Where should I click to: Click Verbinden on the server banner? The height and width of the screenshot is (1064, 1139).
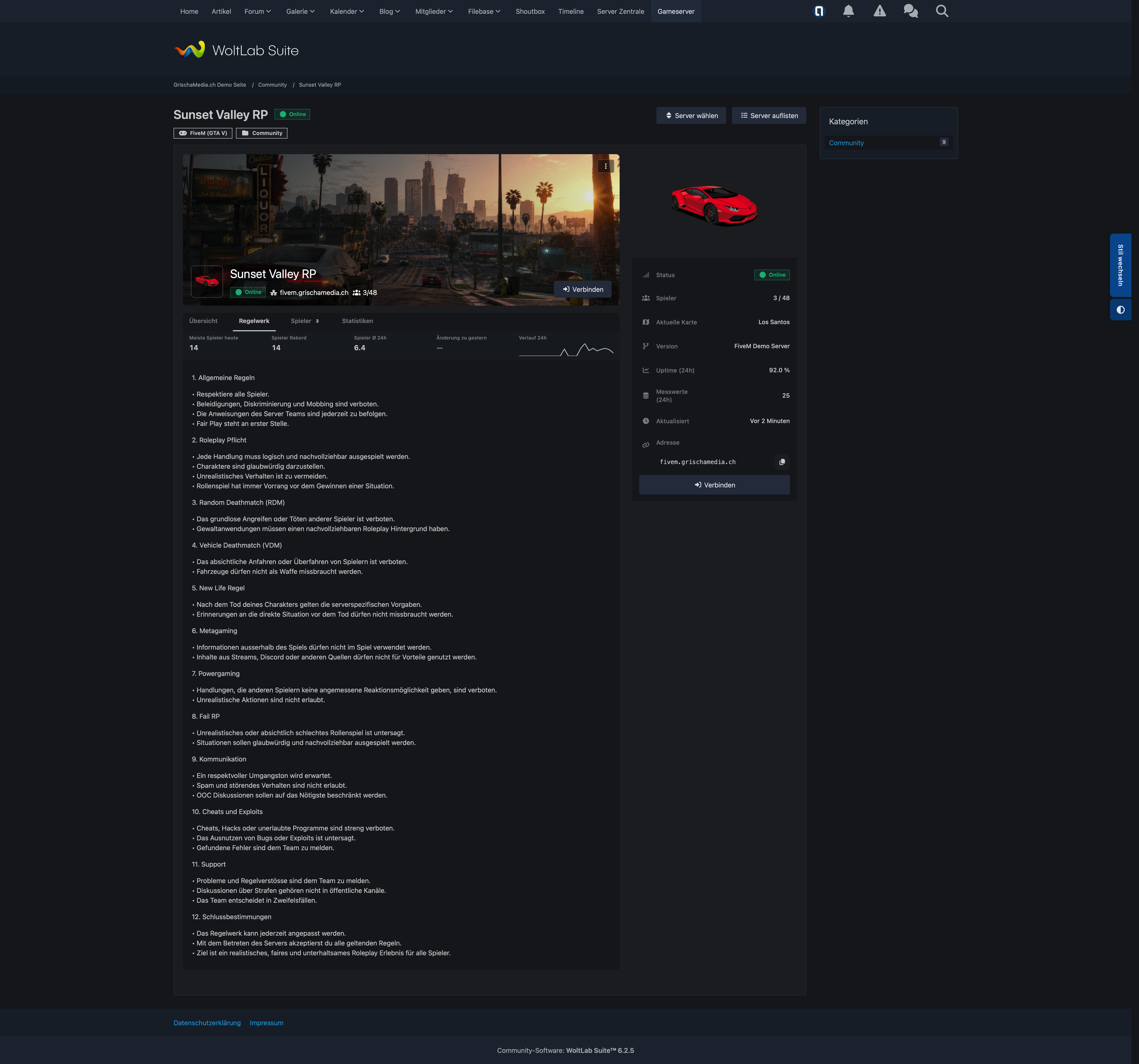[x=583, y=289]
